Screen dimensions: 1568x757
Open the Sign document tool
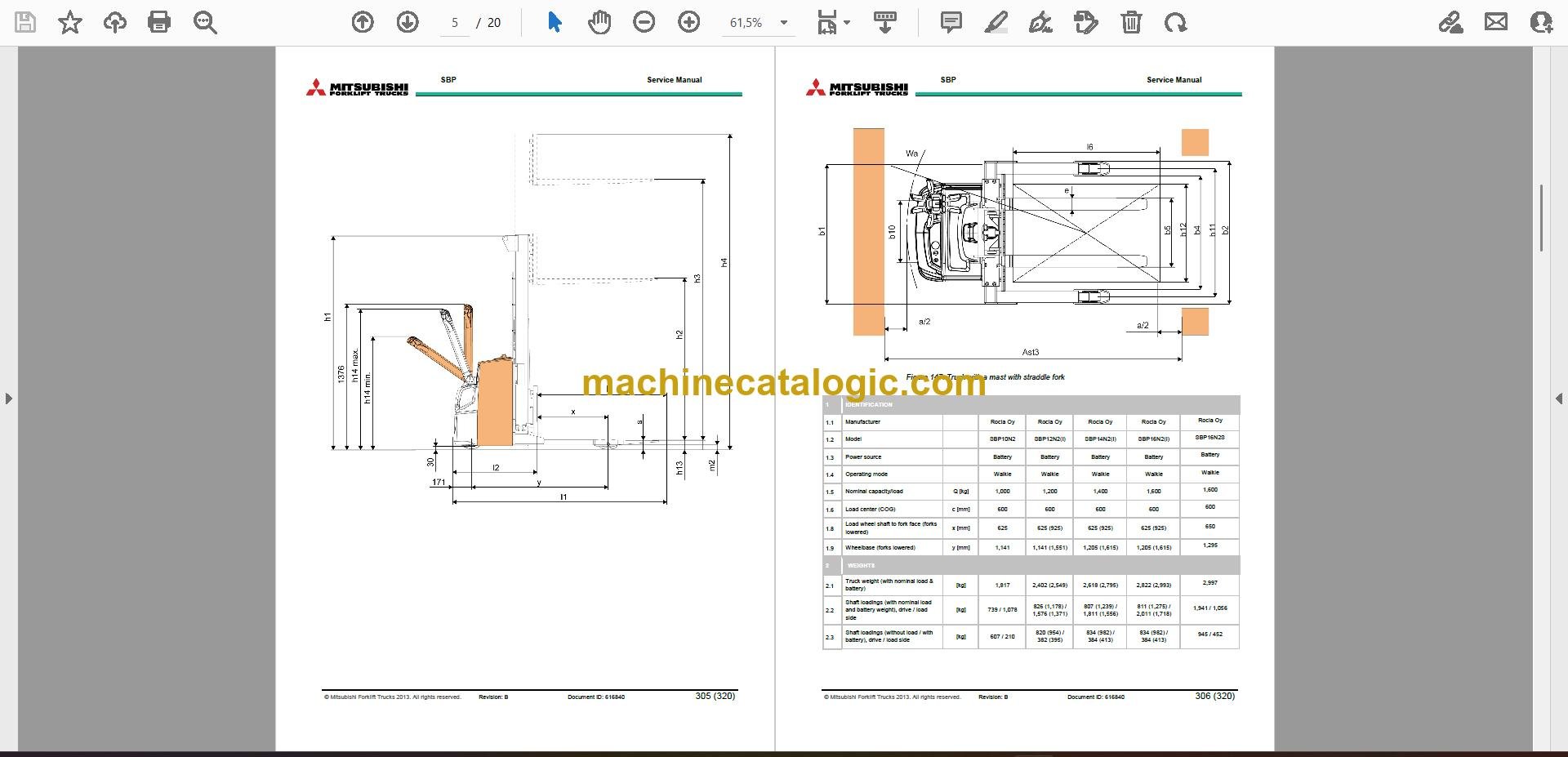pos(1040,22)
